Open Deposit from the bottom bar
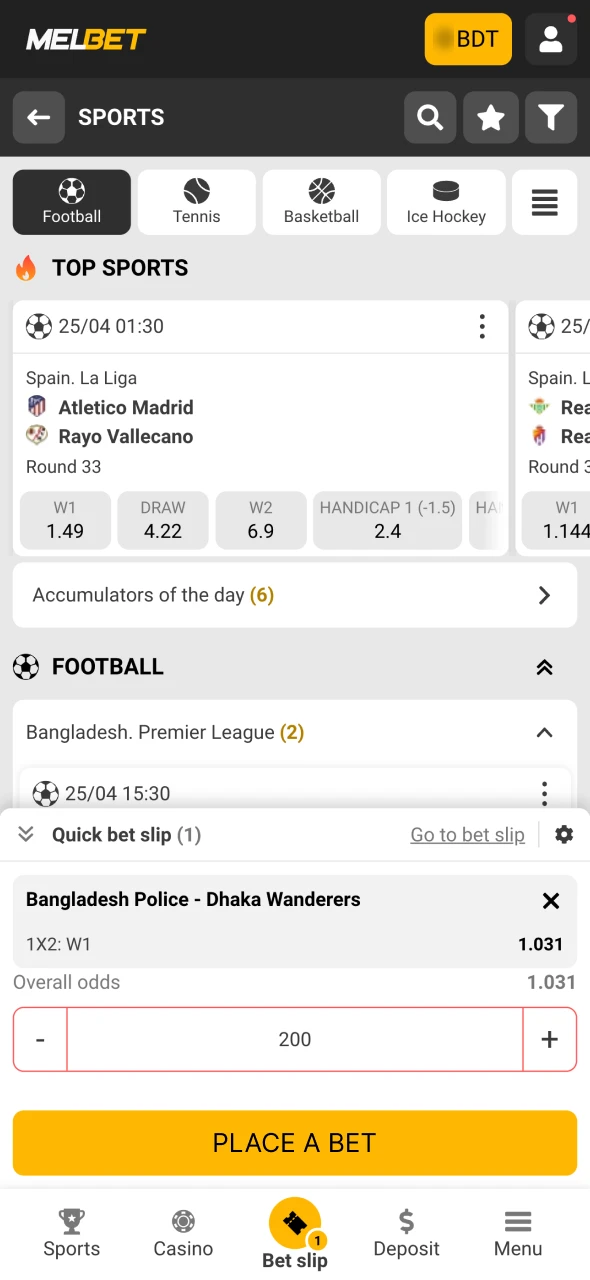This screenshot has height=1280, width=590. pyautogui.click(x=406, y=1234)
